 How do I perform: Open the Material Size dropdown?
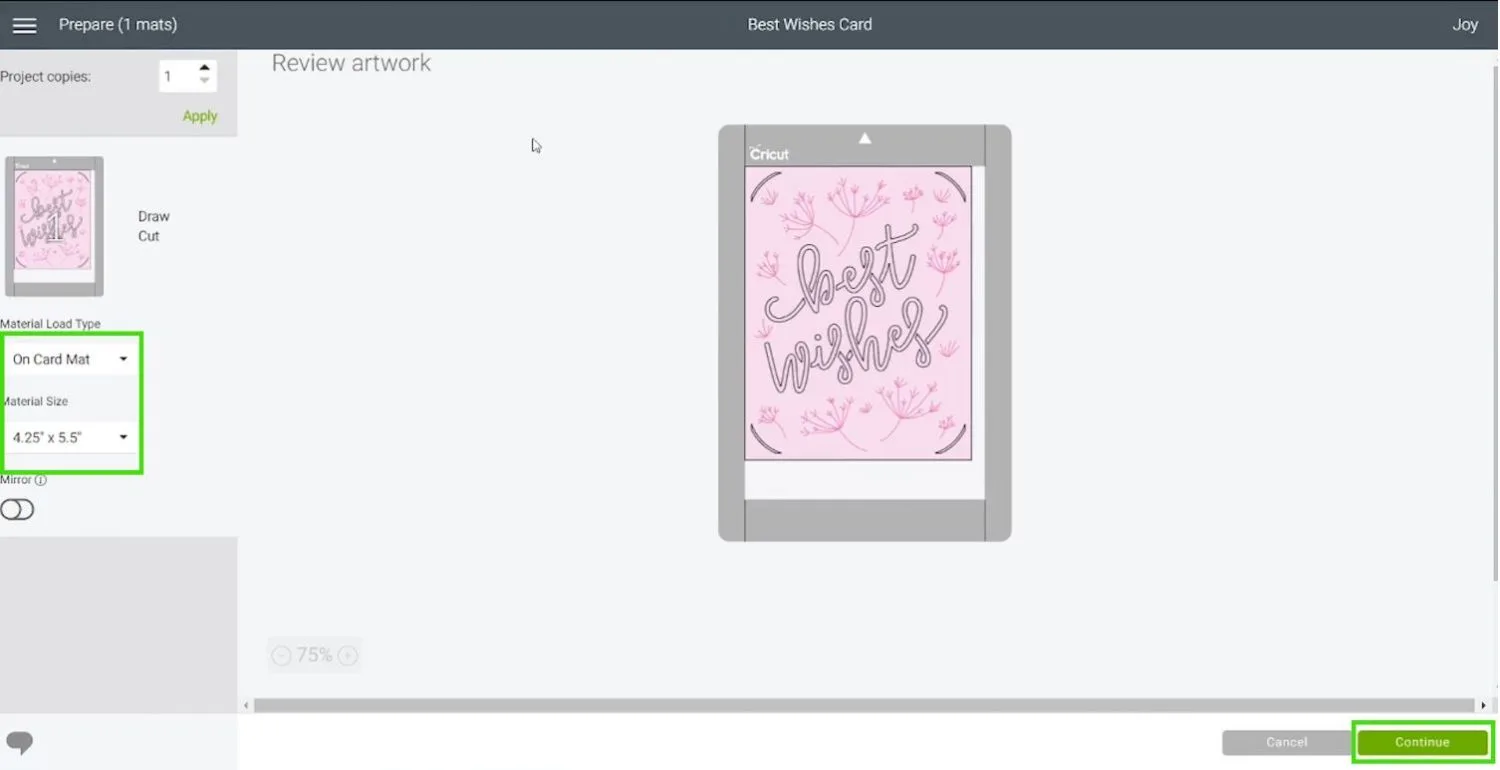pos(71,437)
